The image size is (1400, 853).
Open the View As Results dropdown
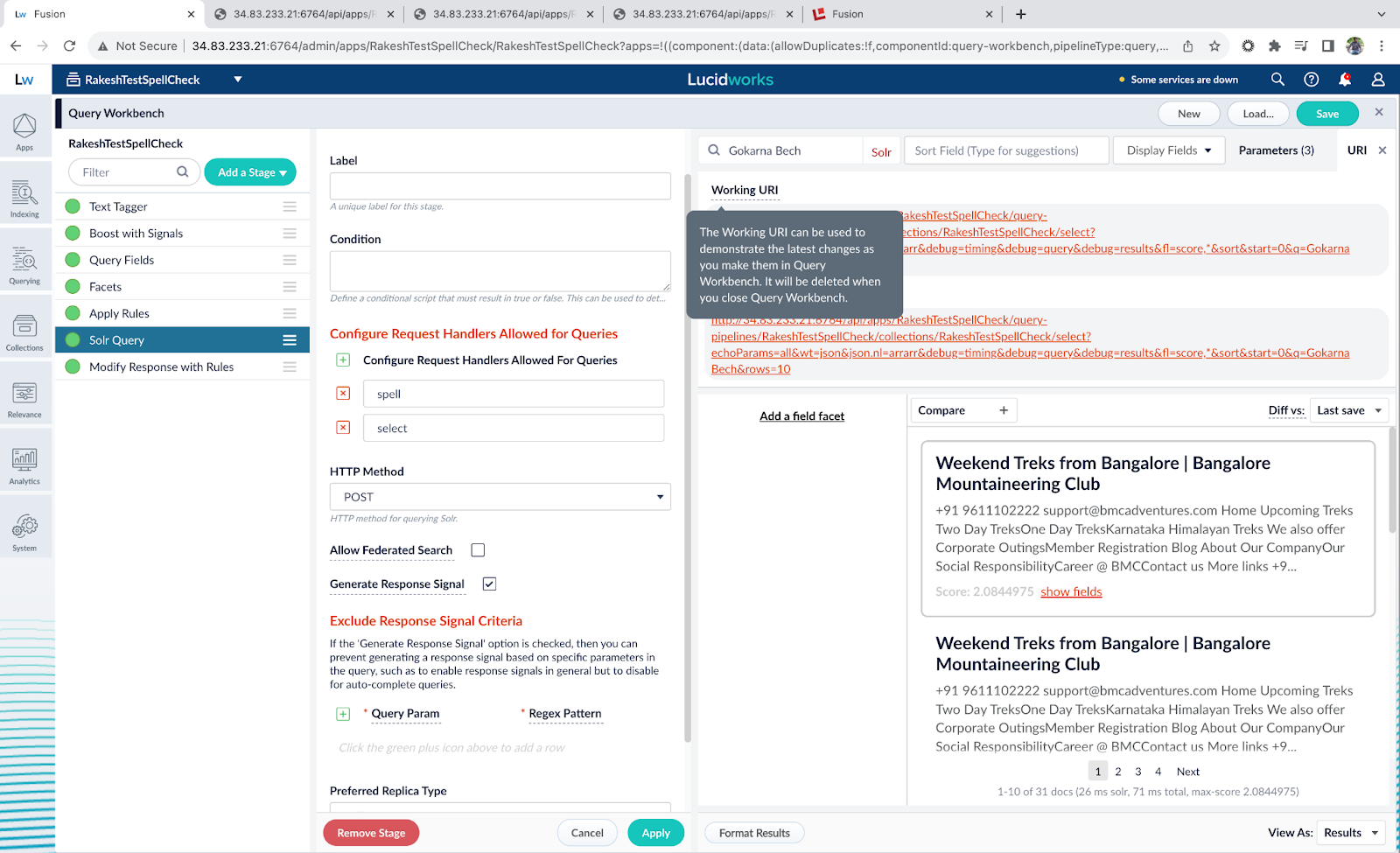point(1351,833)
